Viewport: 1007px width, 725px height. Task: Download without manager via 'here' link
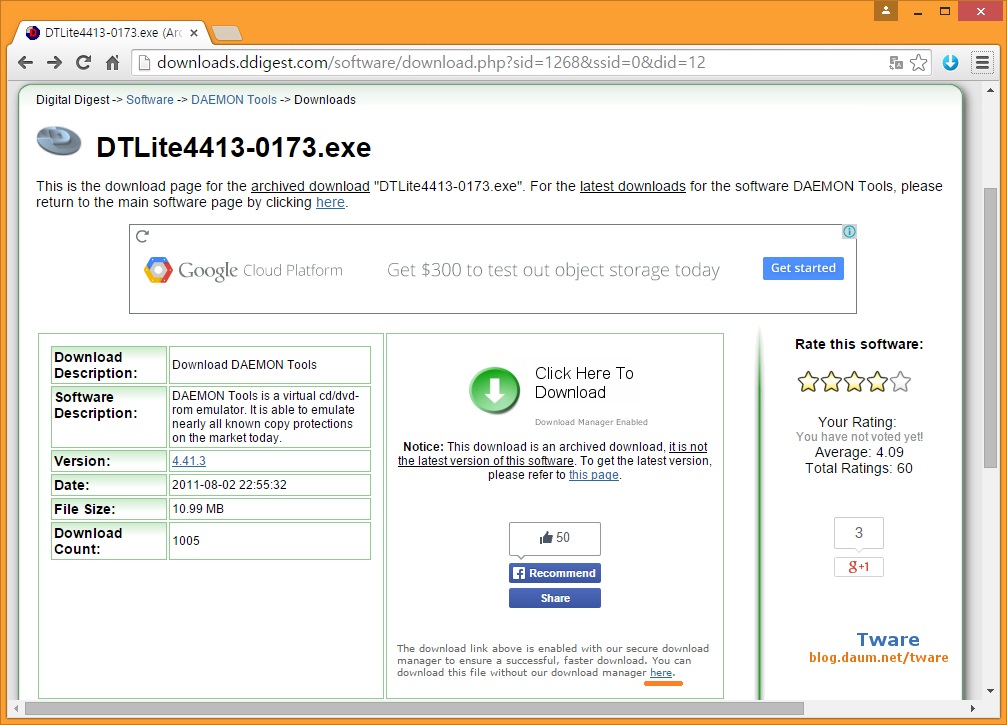(x=661, y=673)
